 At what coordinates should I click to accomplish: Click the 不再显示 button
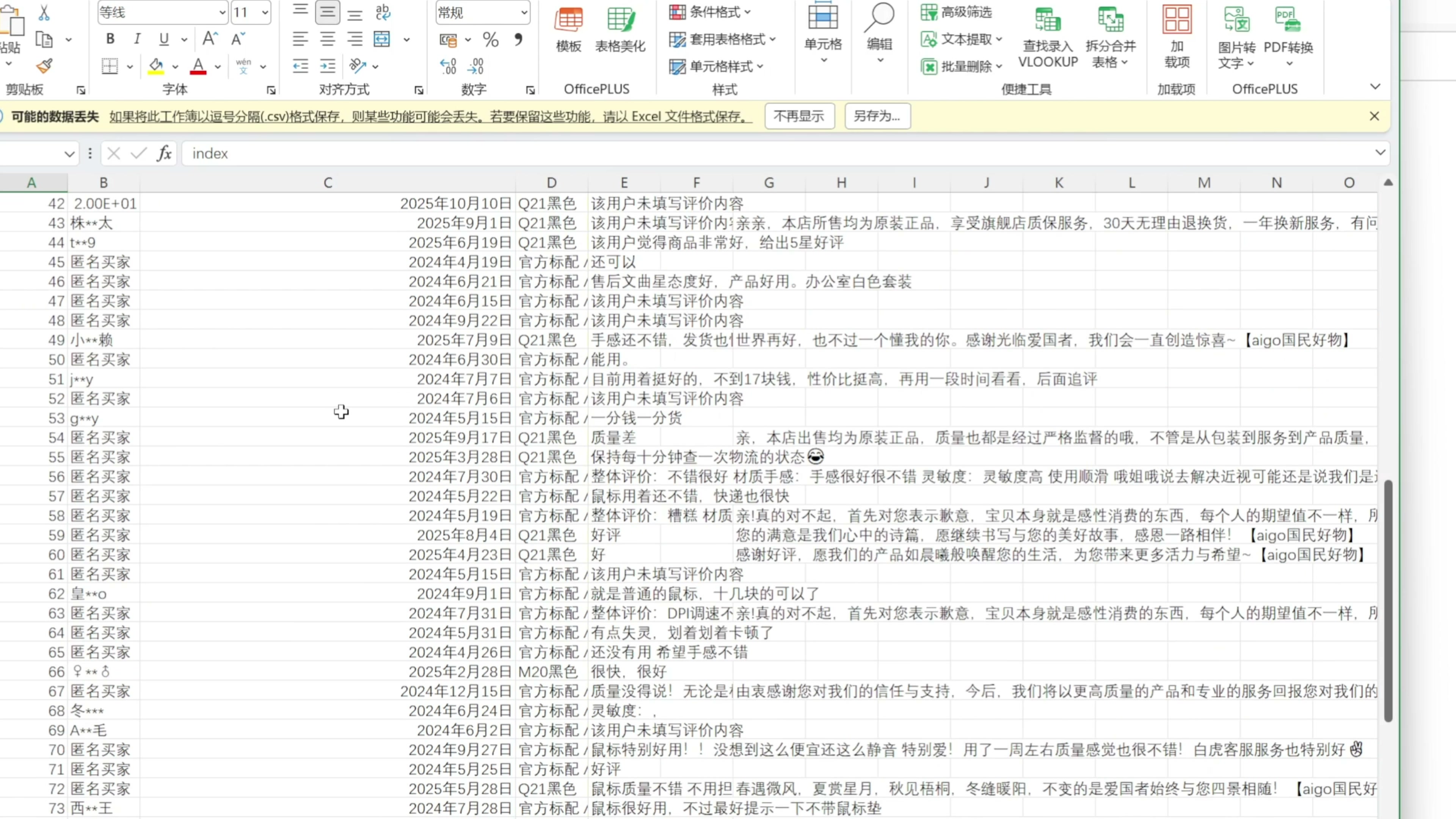pyautogui.click(x=799, y=116)
